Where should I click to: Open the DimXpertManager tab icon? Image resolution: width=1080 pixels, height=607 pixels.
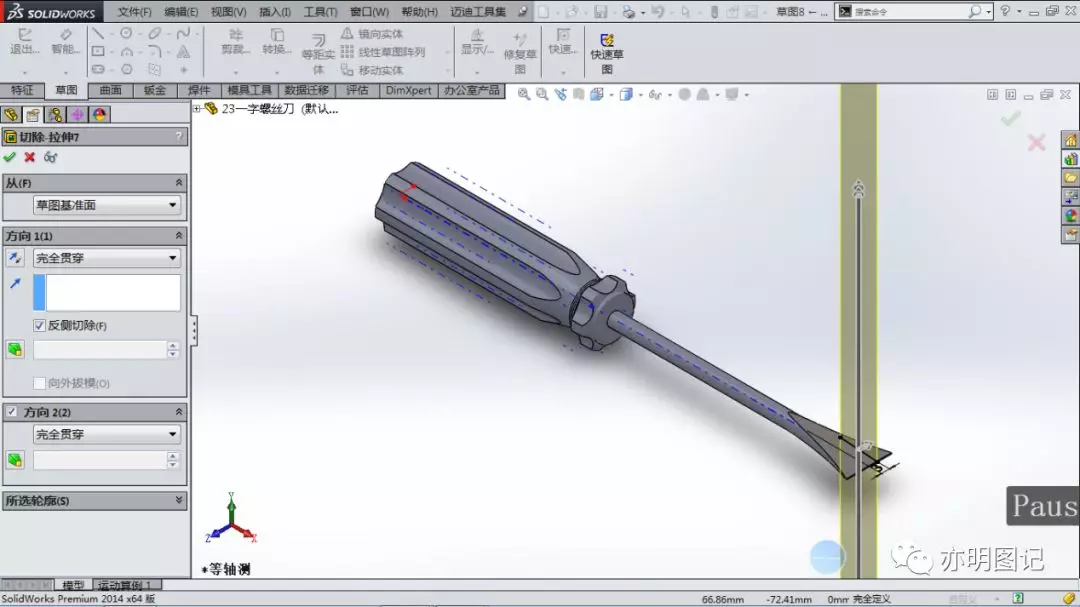pyautogui.click(x=77, y=114)
